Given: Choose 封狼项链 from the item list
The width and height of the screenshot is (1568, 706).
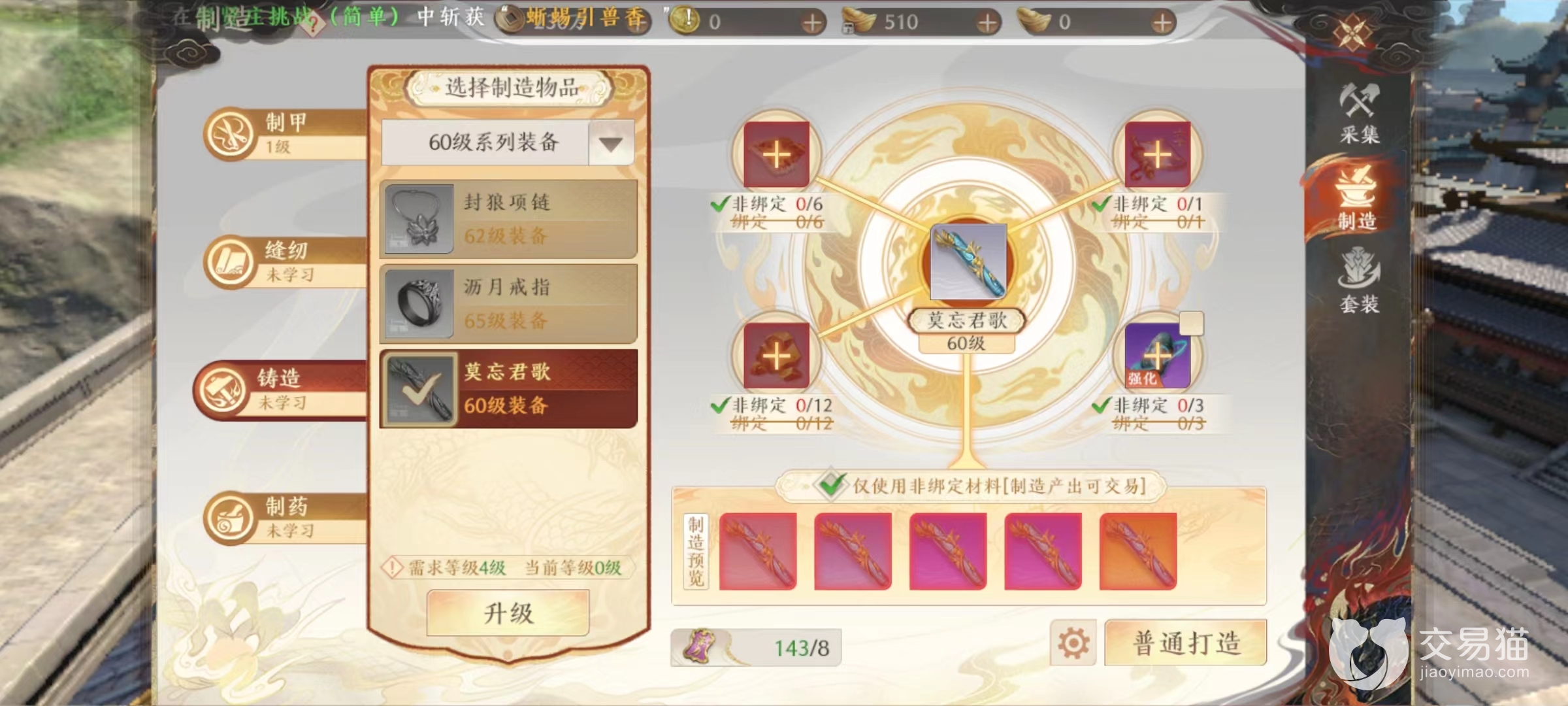Looking at the screenshot, I should (x=508, y=219).
